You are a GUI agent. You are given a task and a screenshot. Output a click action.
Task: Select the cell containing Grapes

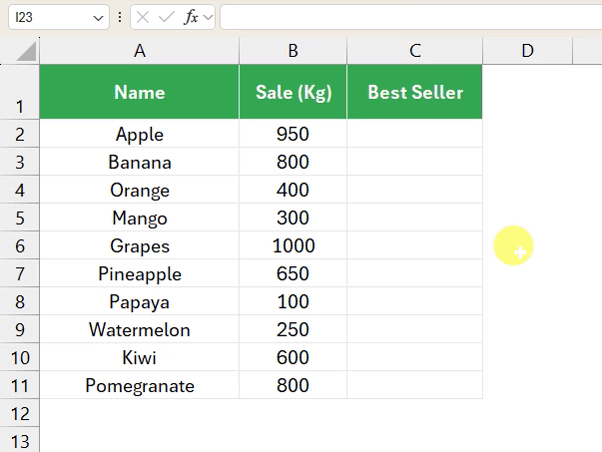click(x=139, y=246)
